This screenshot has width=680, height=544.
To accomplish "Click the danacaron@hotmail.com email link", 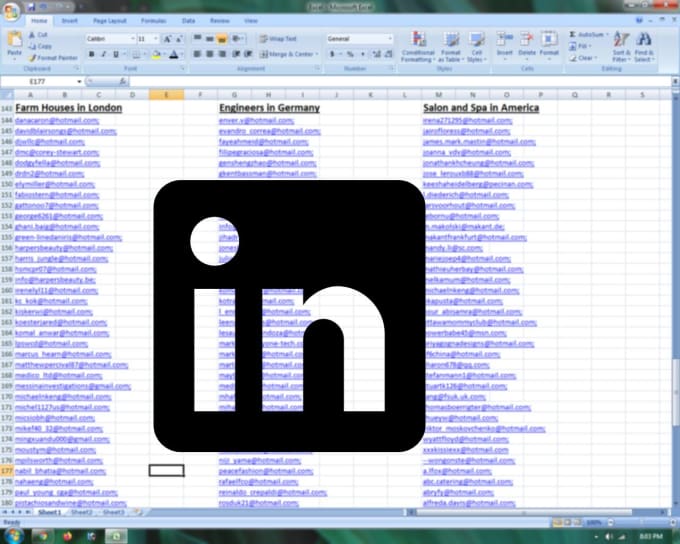I will (57, 121).
